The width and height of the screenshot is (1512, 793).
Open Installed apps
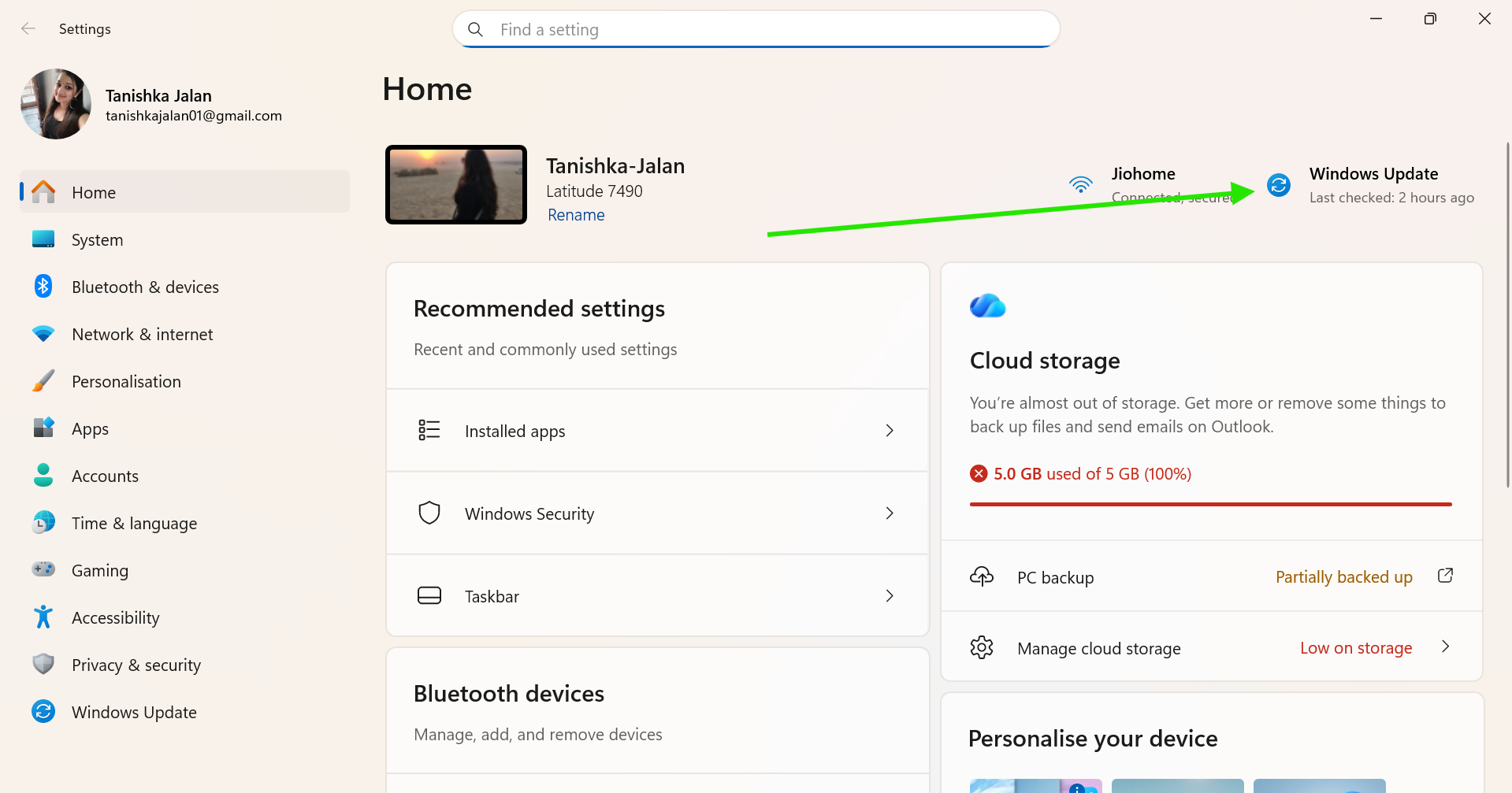(x=658, y=431)
